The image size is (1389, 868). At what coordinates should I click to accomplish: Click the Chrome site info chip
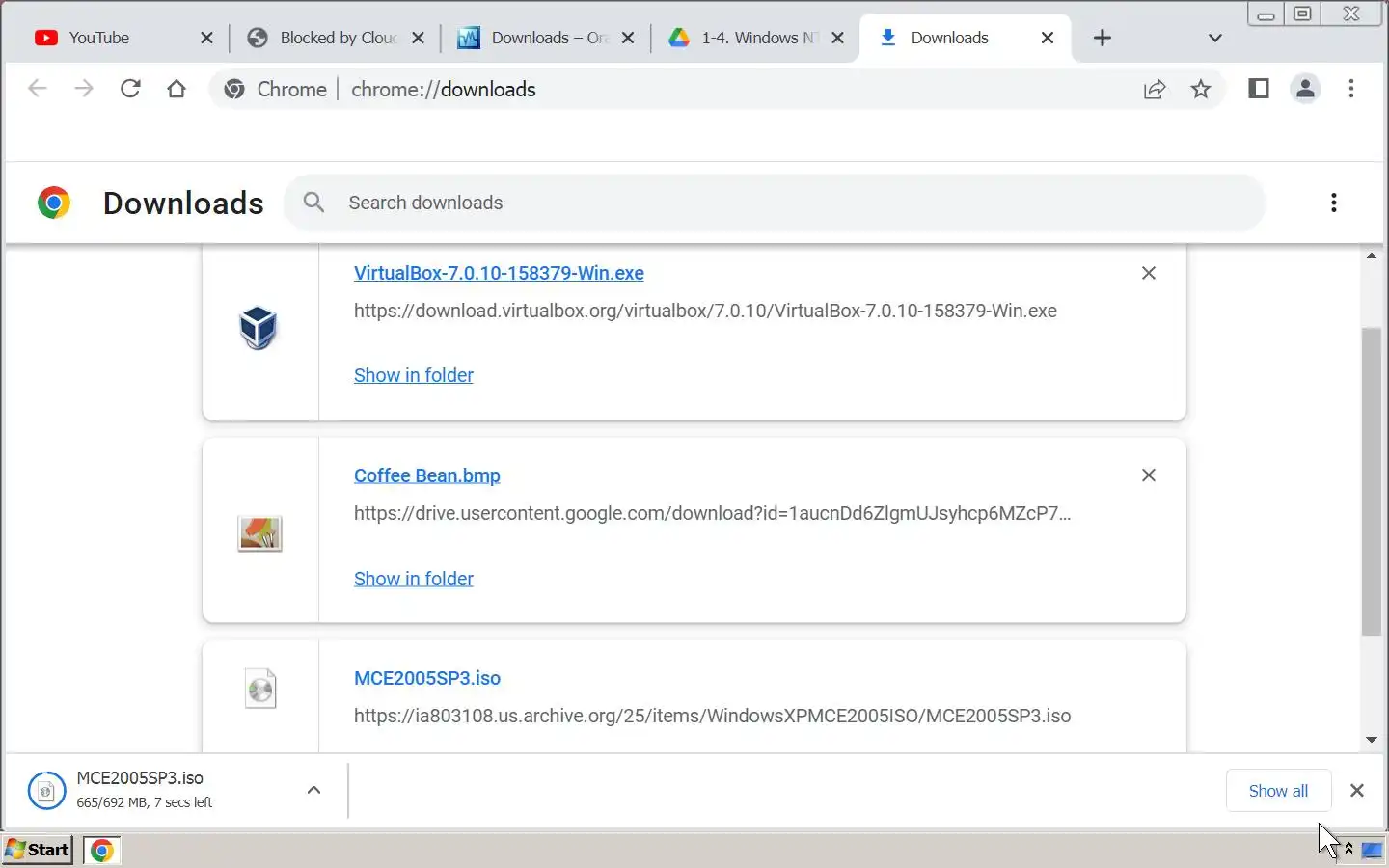click(x=276, y=89)
